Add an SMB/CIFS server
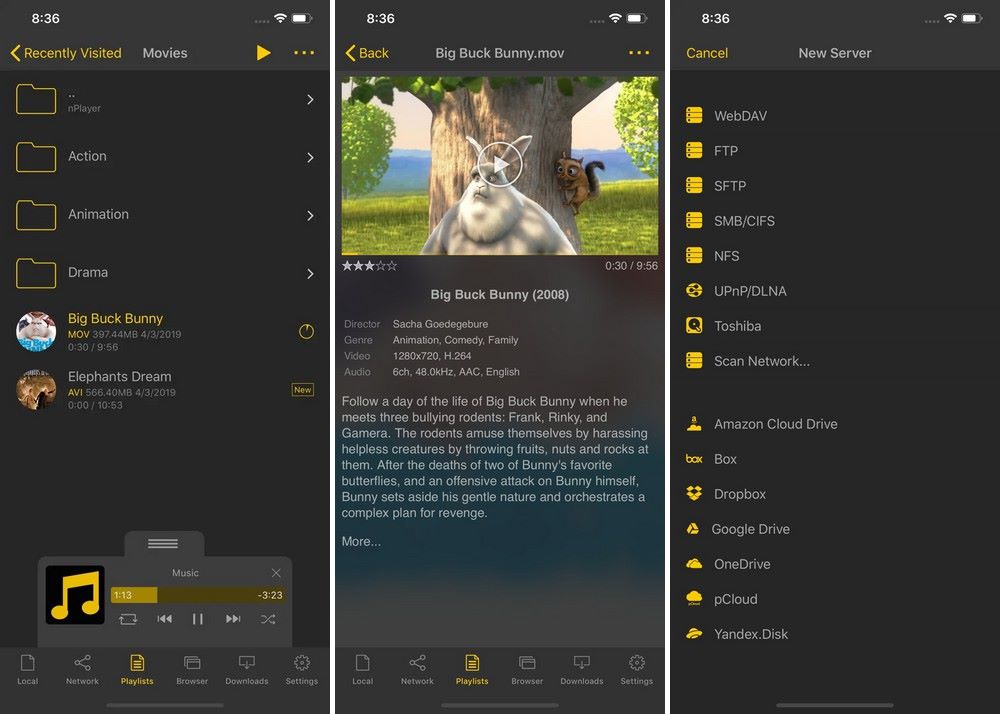The height and width of the screenshot is (714, 1000). tap(743, 221)
